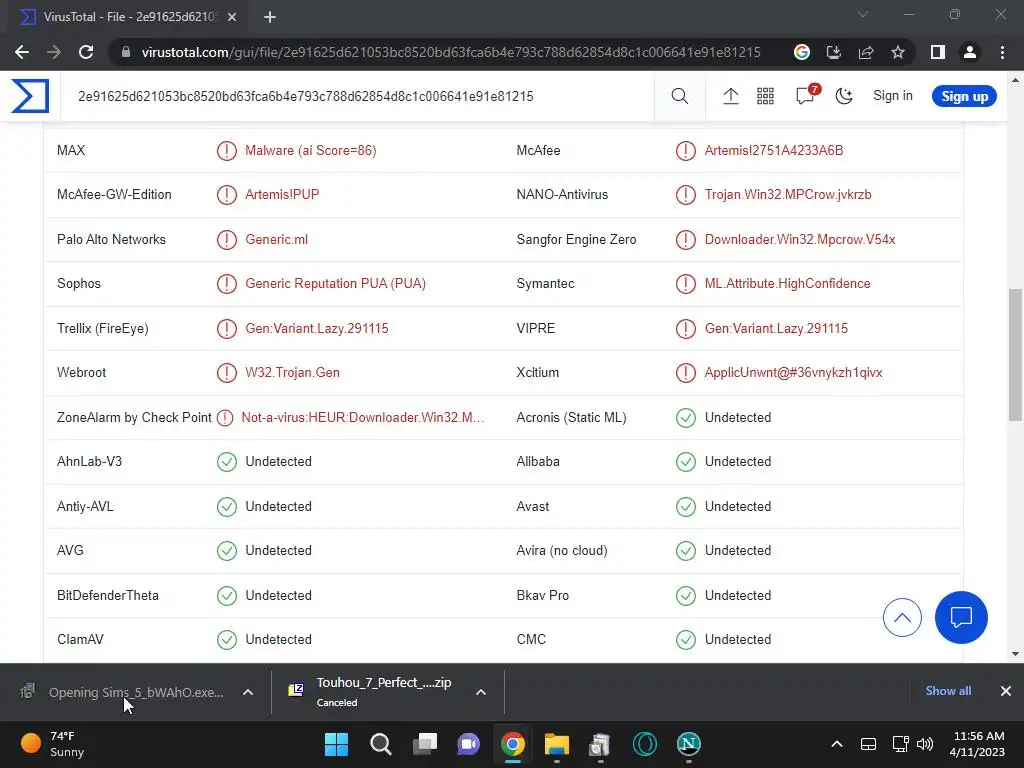The image size is (1024, 768).
Task: Close the VirusTotal tab
Action: tap(232, 17)
